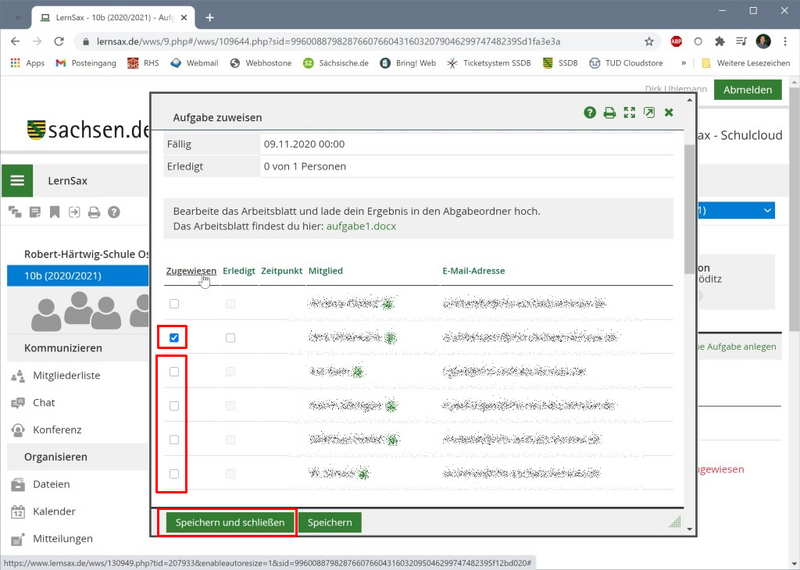
Task: Click the AdBlock Plus extension icon
Action: coord(676,42)
